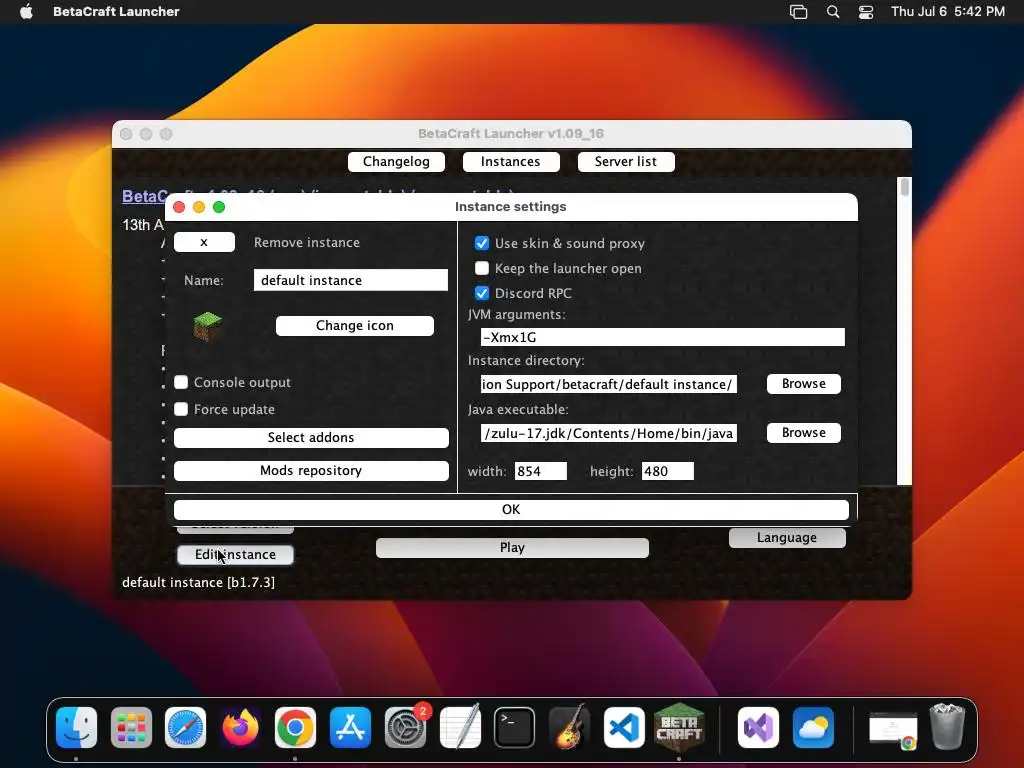Open Spotlight search in menu bar
Viewport: 1024px width, 768px height.
coord(833,12)
